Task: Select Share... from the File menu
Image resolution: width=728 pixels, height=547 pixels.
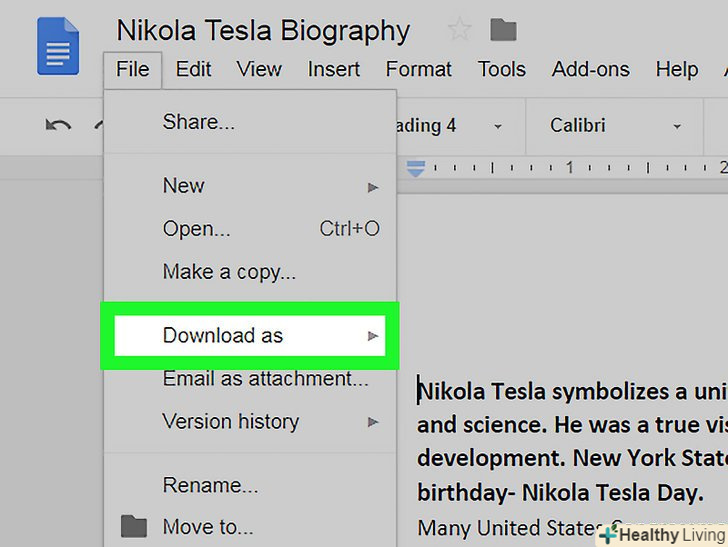Action: click(199, 123)
